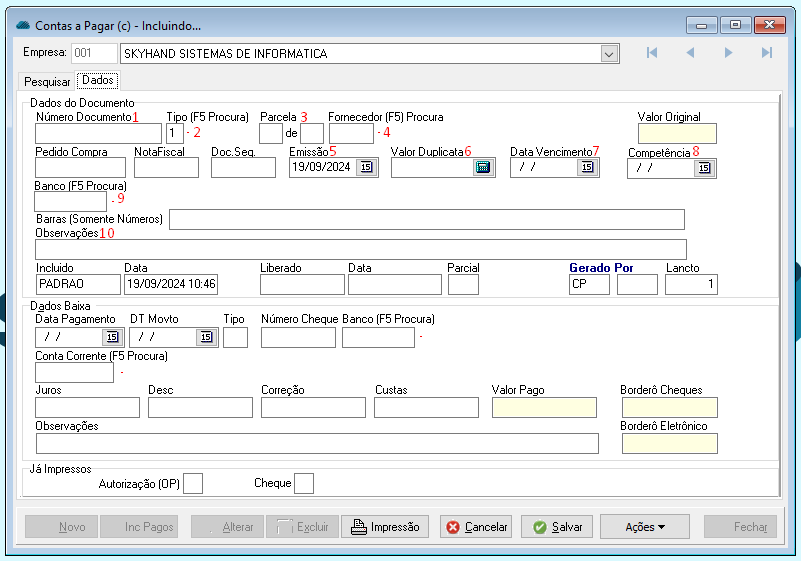The width and height of the screenshot is (801, 561).
Task: Open the Competência calendar picker
Action: point(703,168)
